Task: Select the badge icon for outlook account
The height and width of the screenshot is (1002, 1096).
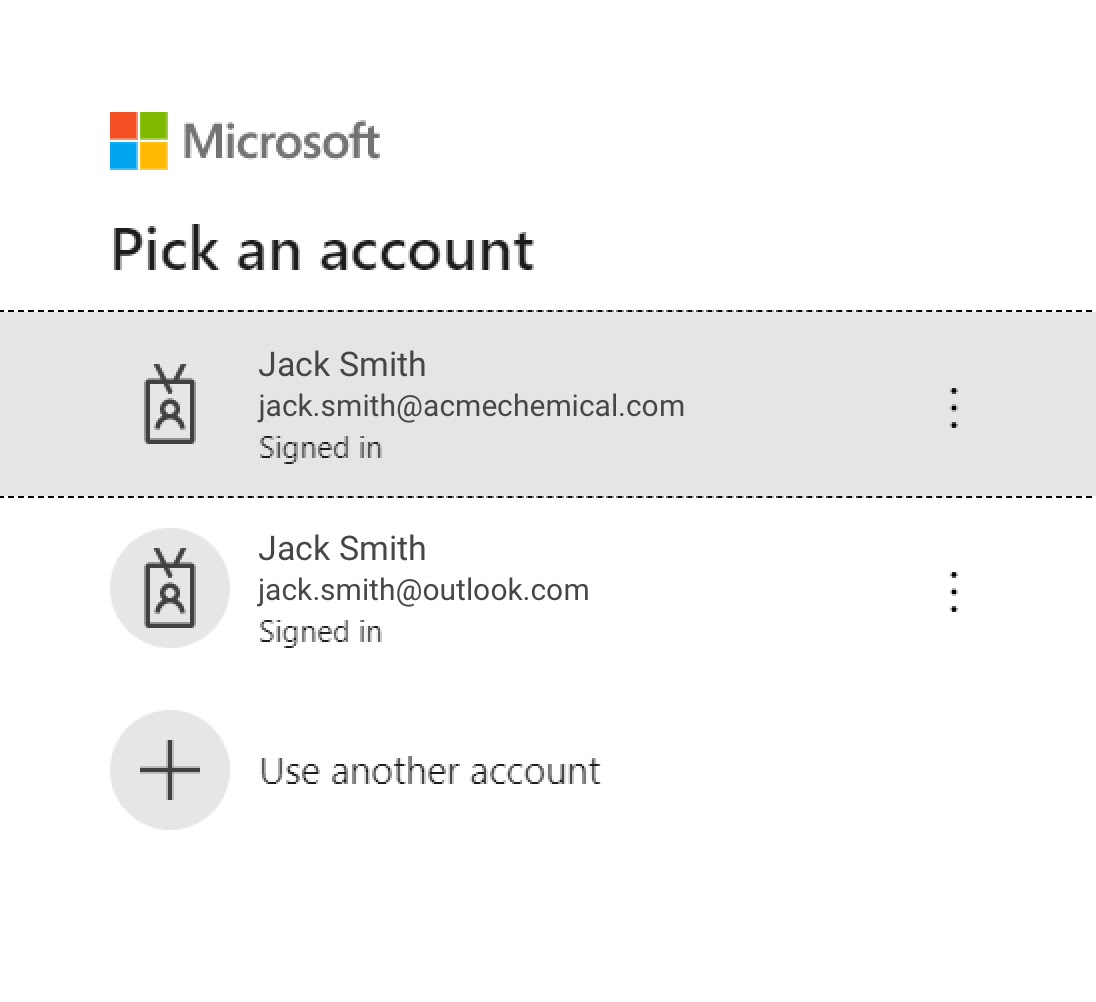Action: 170,588
